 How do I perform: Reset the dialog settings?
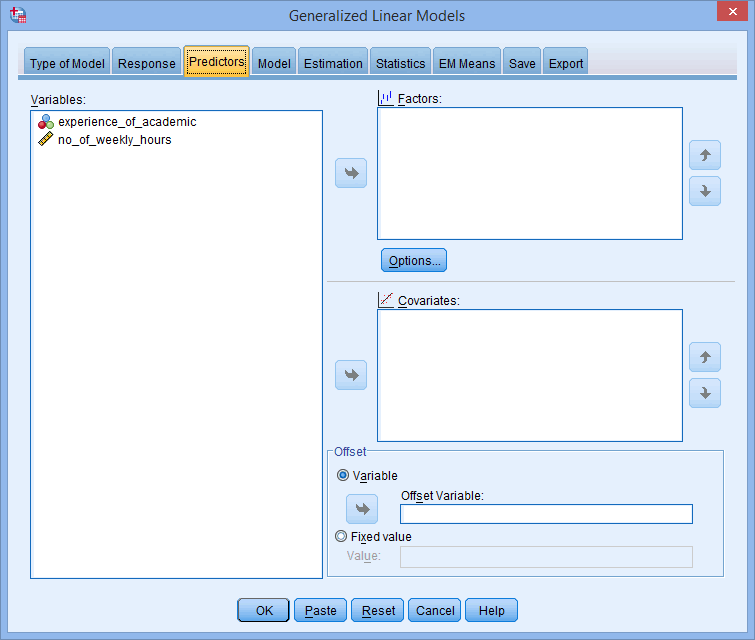click(x=378, y=610)
